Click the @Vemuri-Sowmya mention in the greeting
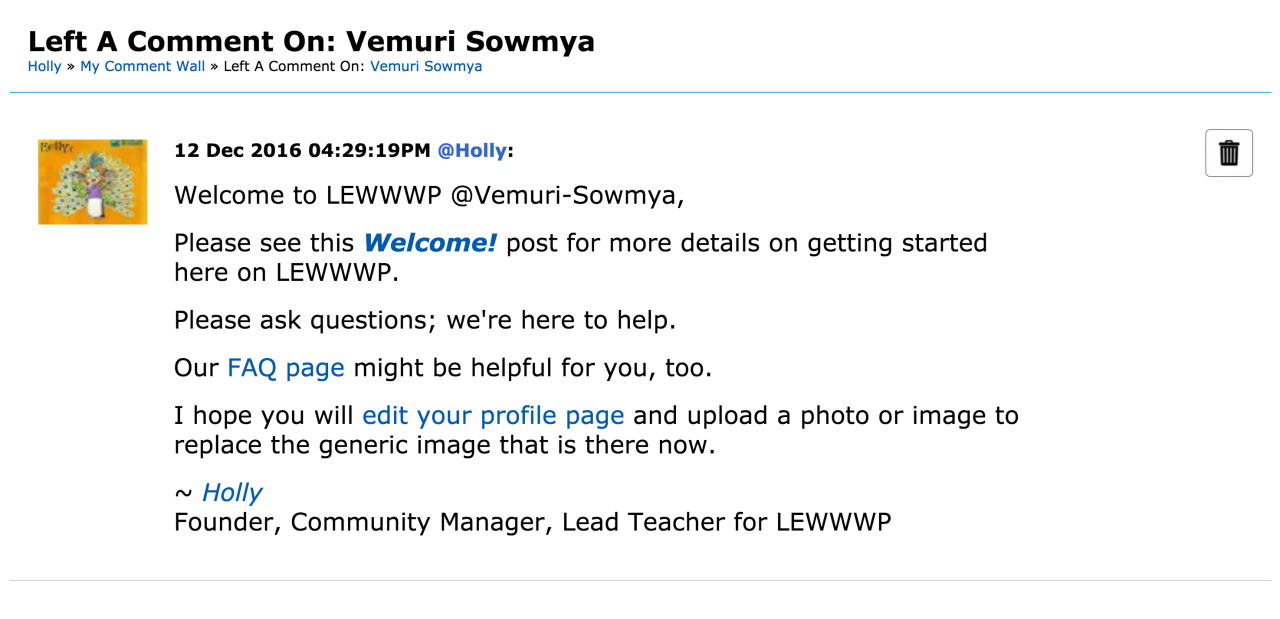1280x619 pixels. [x=567, y=195]
